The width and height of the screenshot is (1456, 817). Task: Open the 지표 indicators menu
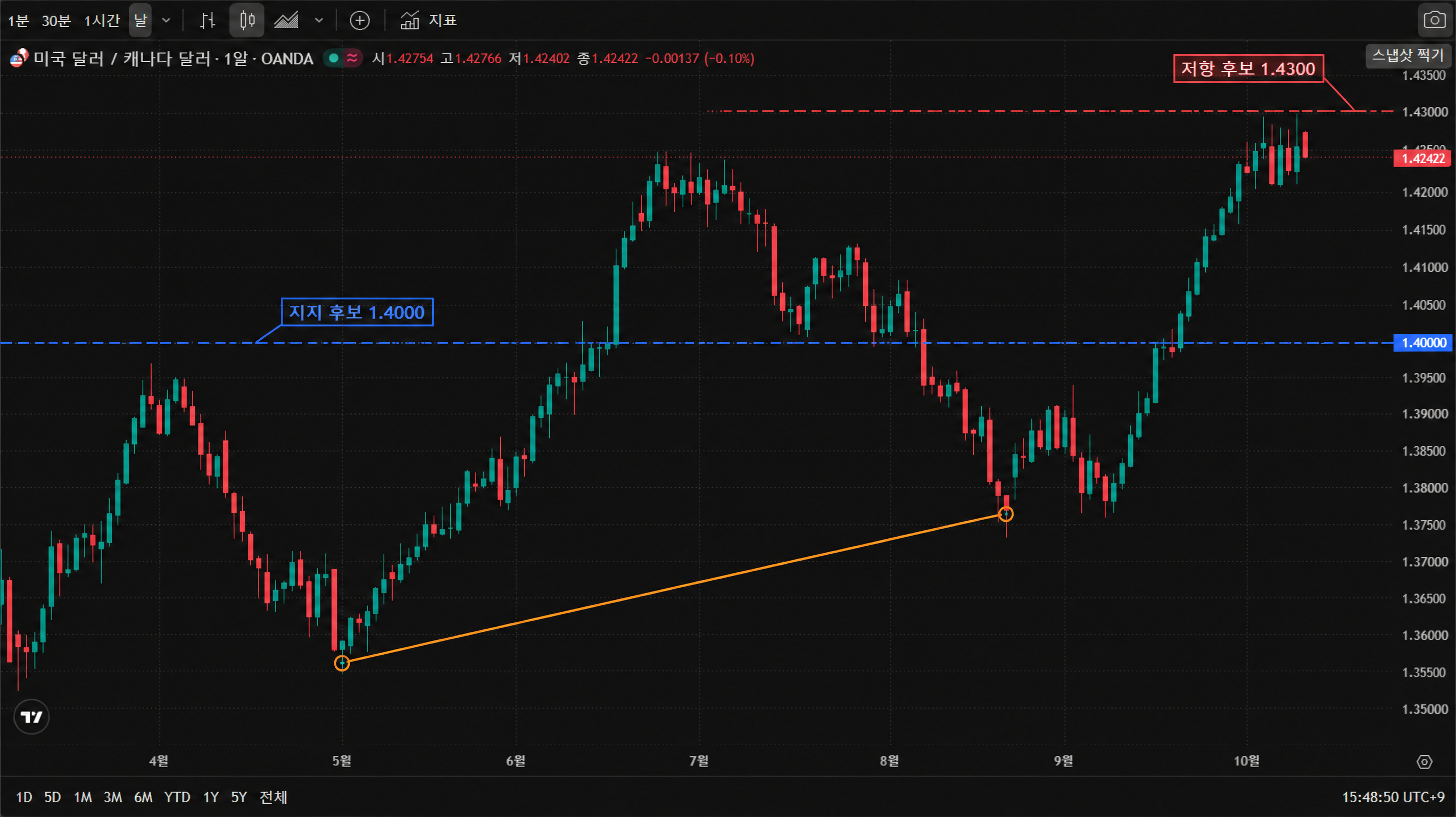428,21
